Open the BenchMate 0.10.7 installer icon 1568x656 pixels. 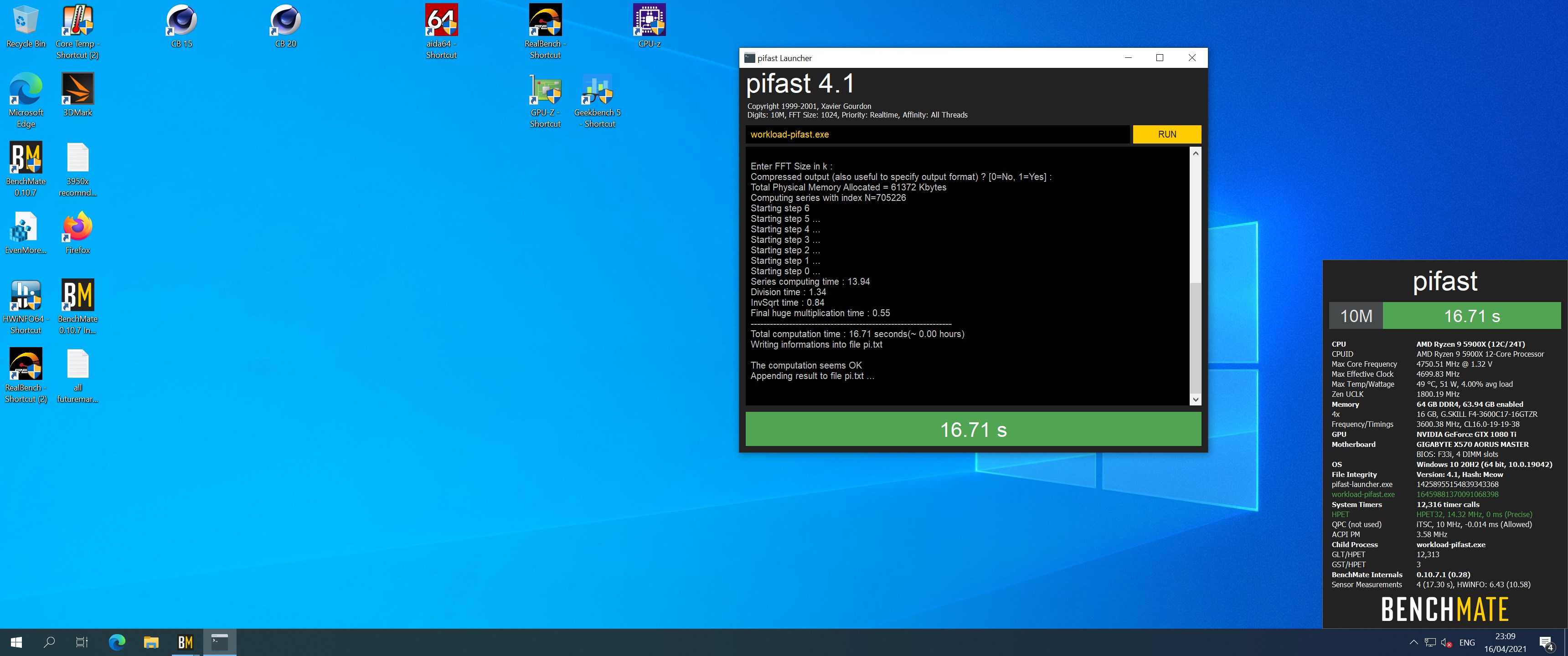[77, 307]
